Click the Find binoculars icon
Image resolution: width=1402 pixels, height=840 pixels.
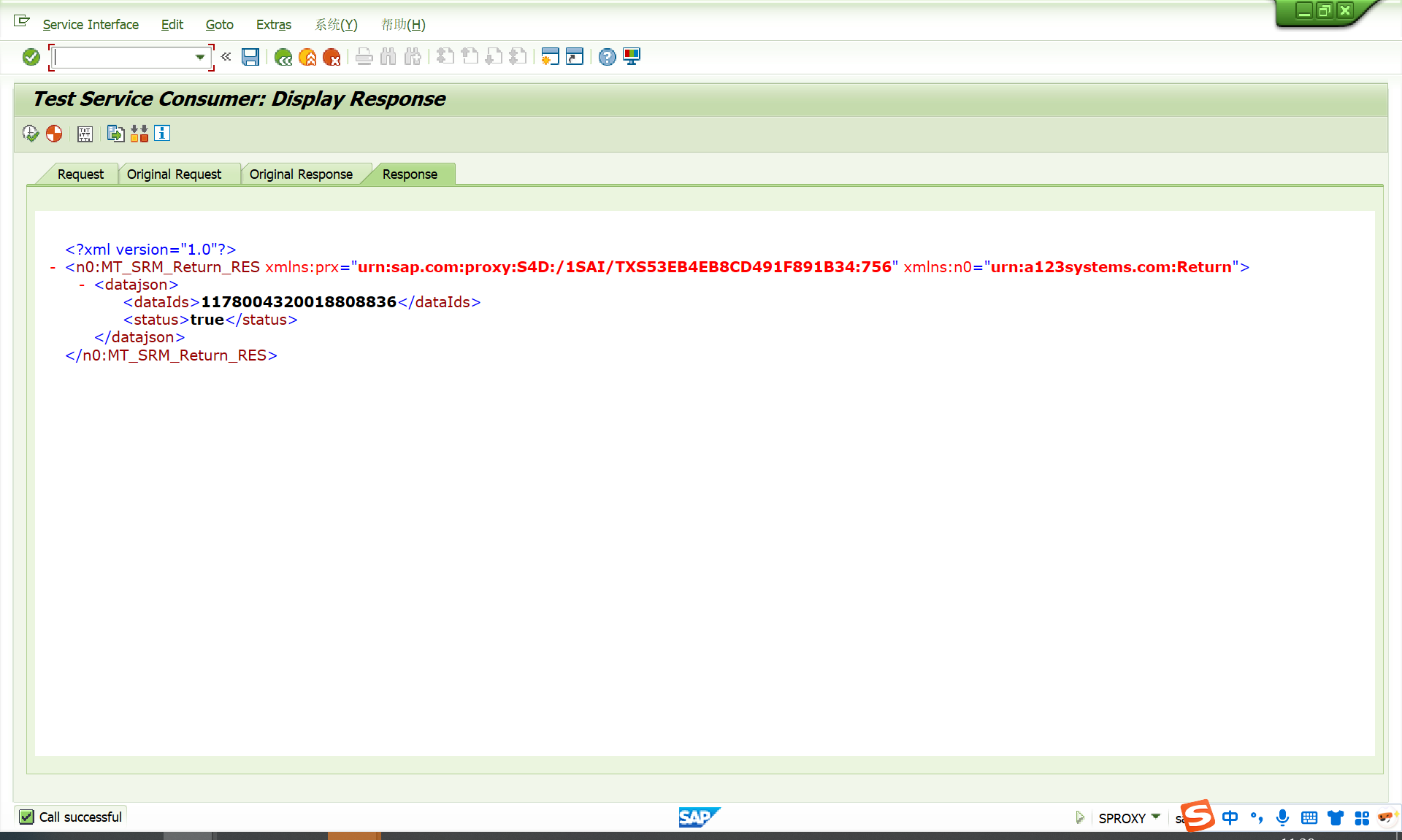tap(388, 57)
